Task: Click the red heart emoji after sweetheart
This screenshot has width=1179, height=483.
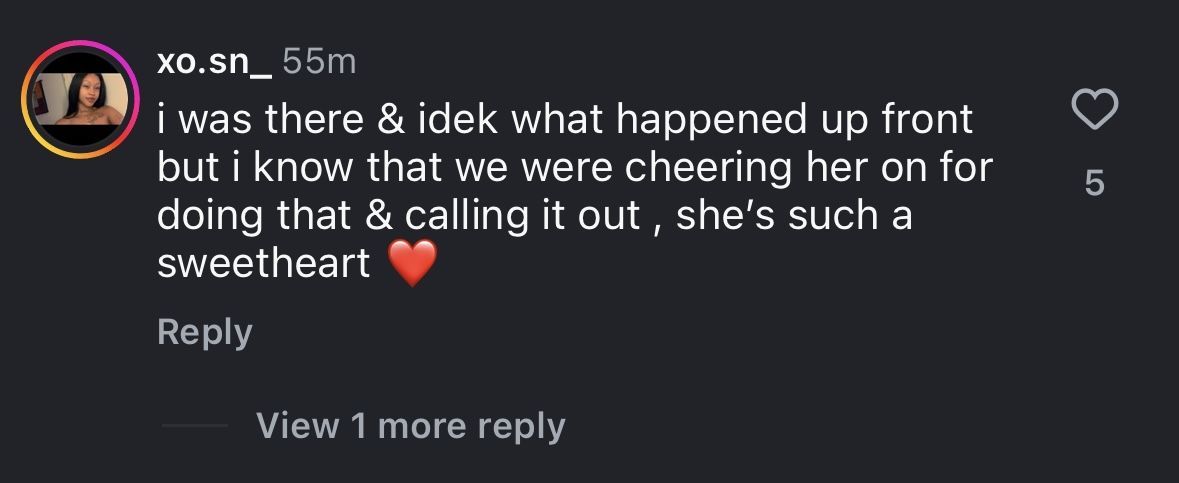Action: pyautogui.click(x=412, y=265)
